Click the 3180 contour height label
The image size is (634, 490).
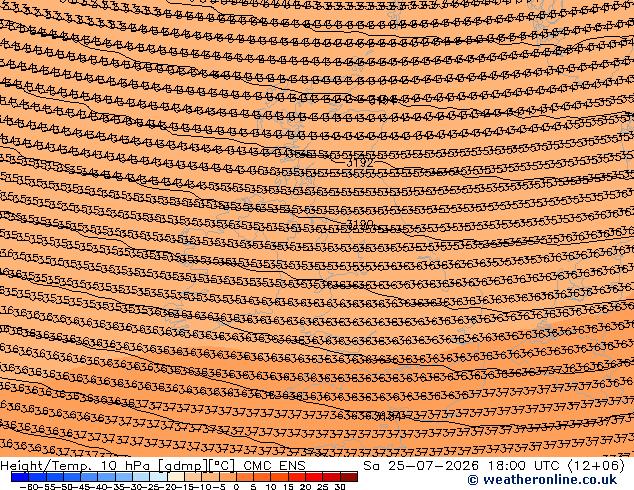click(x=360, y=224)
